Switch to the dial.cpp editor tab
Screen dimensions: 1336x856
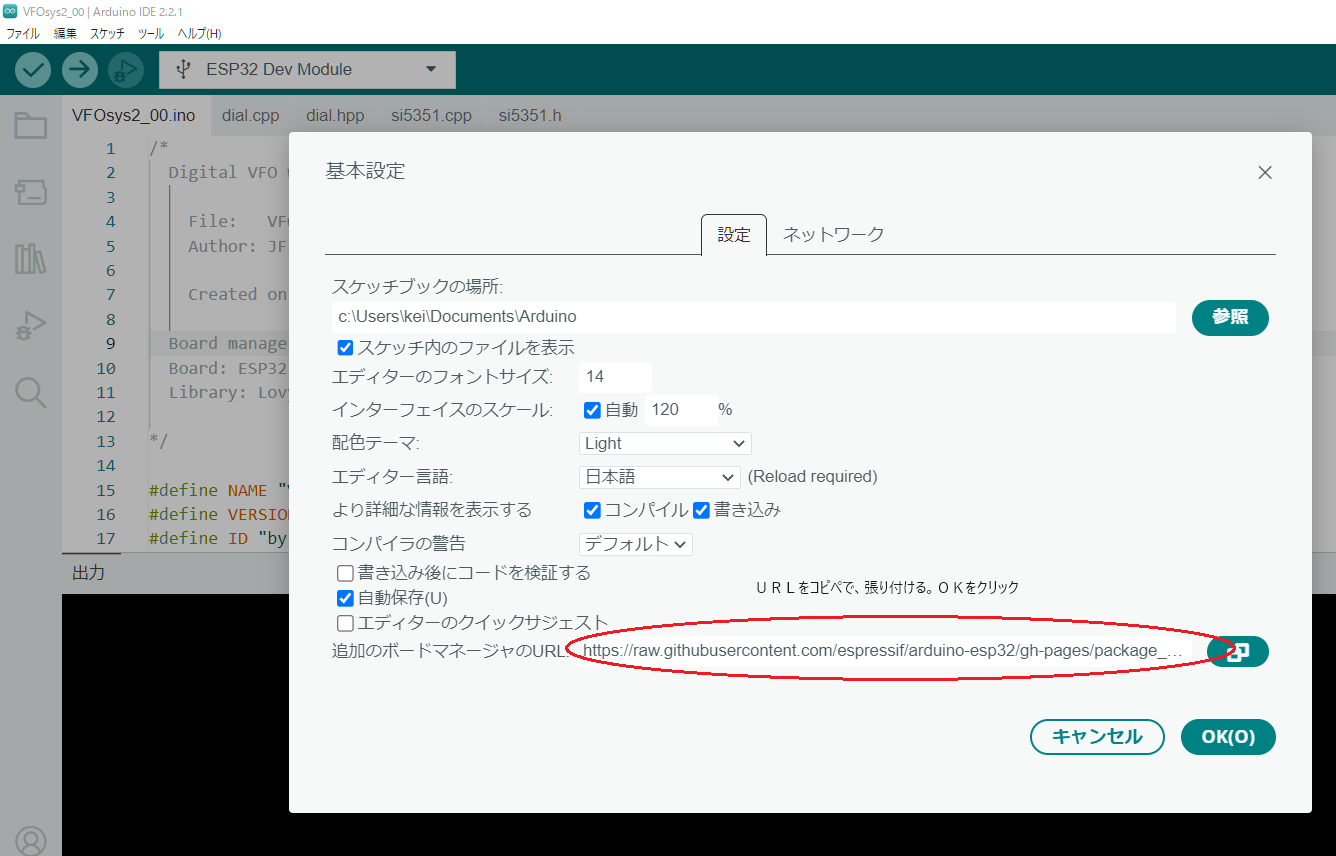coord(251,115)
